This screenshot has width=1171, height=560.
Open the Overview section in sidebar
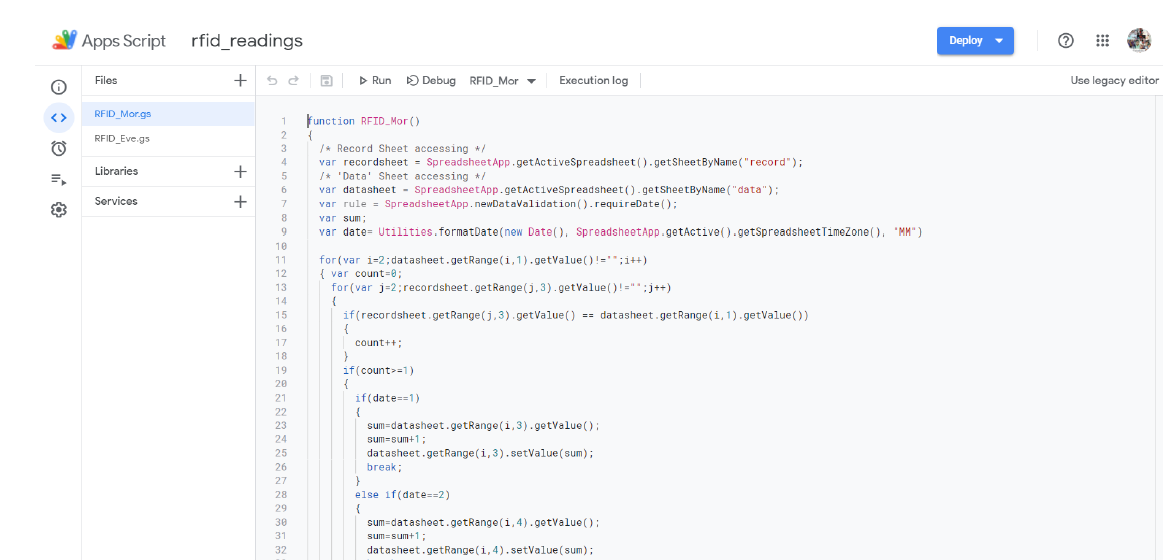point(58,87)
